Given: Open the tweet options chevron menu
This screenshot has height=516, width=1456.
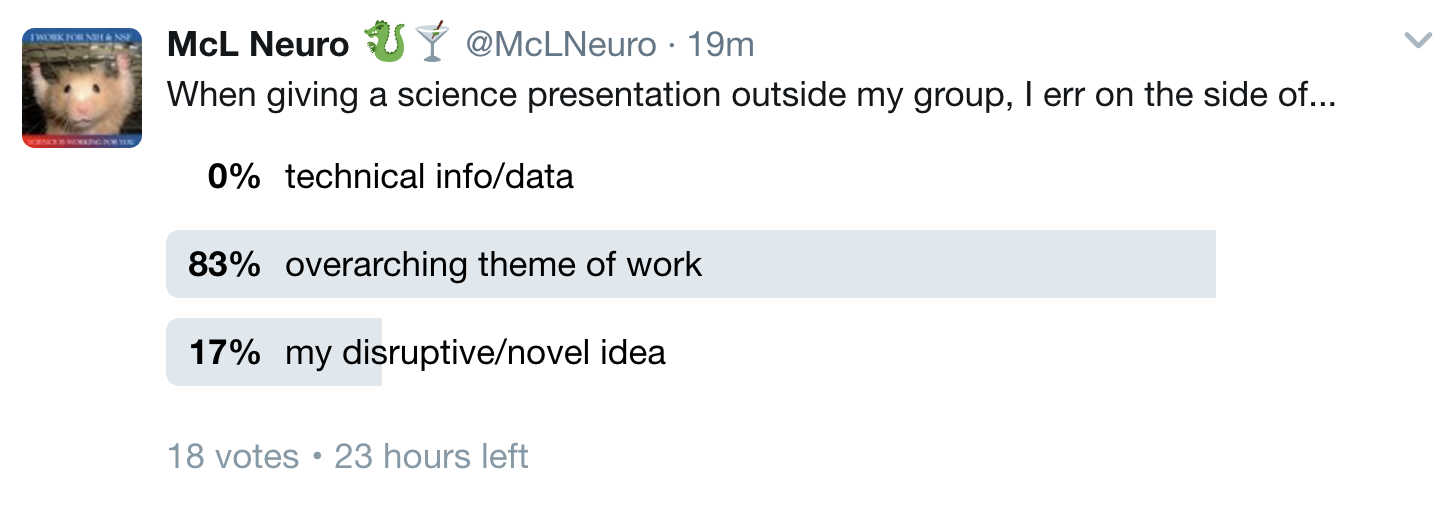Looking at the screenshot, I should [1418, 41].
